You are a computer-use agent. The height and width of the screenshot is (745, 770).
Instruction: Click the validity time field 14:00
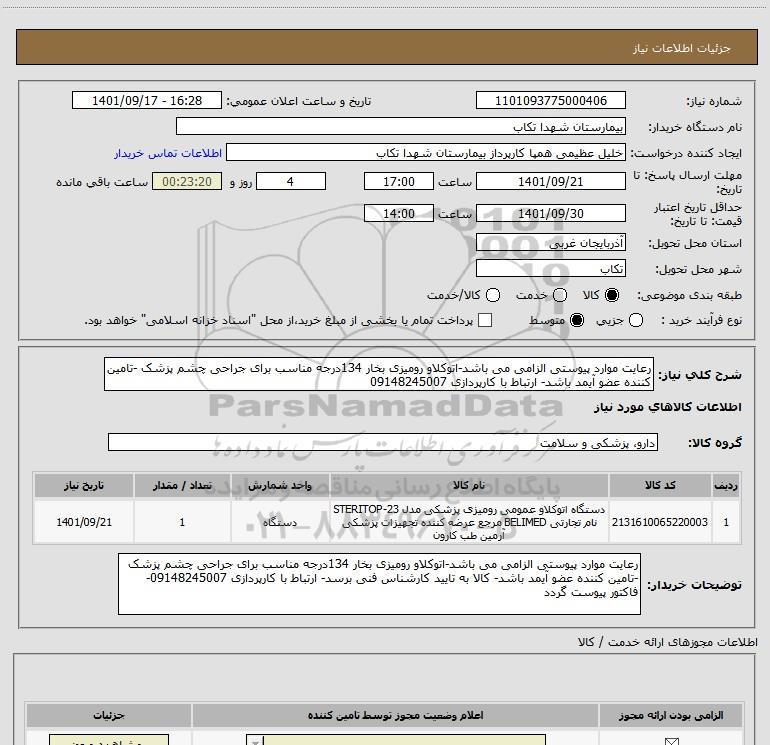coord(399,214)
